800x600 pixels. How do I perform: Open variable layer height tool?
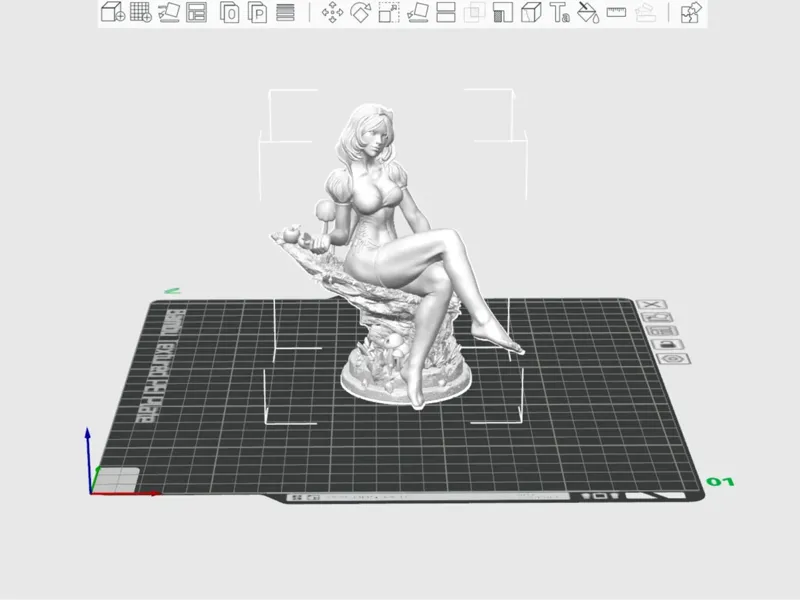click(x=286, y=12)
